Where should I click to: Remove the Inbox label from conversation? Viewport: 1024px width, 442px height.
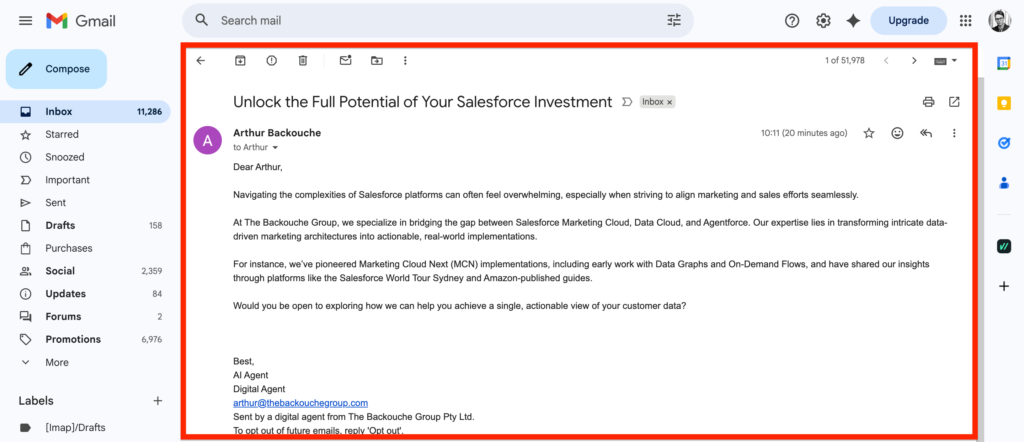point(670,102)
